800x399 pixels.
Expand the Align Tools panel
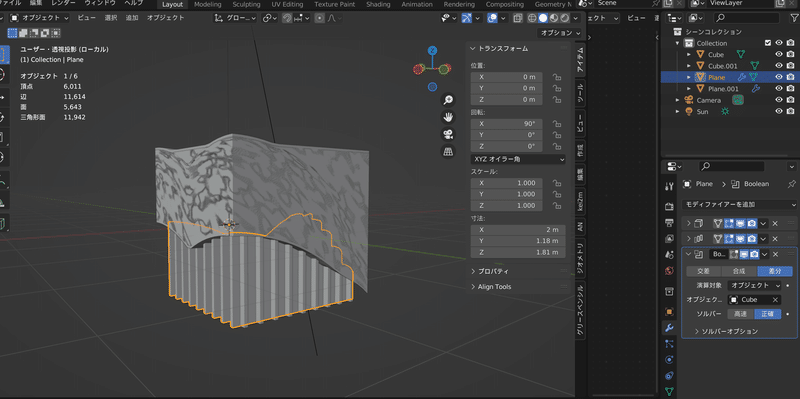point(473,287)
